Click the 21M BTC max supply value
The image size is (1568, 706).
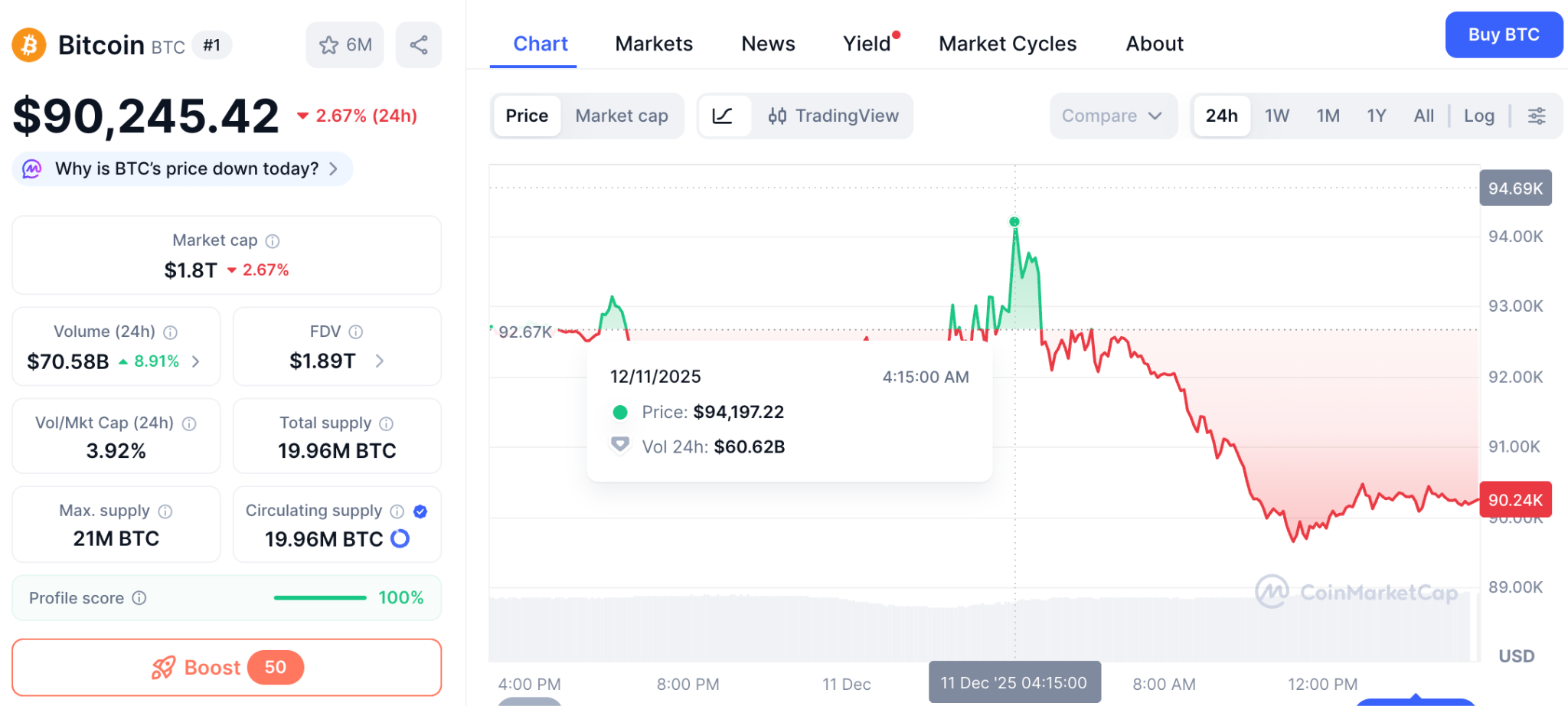coord(116,539)
